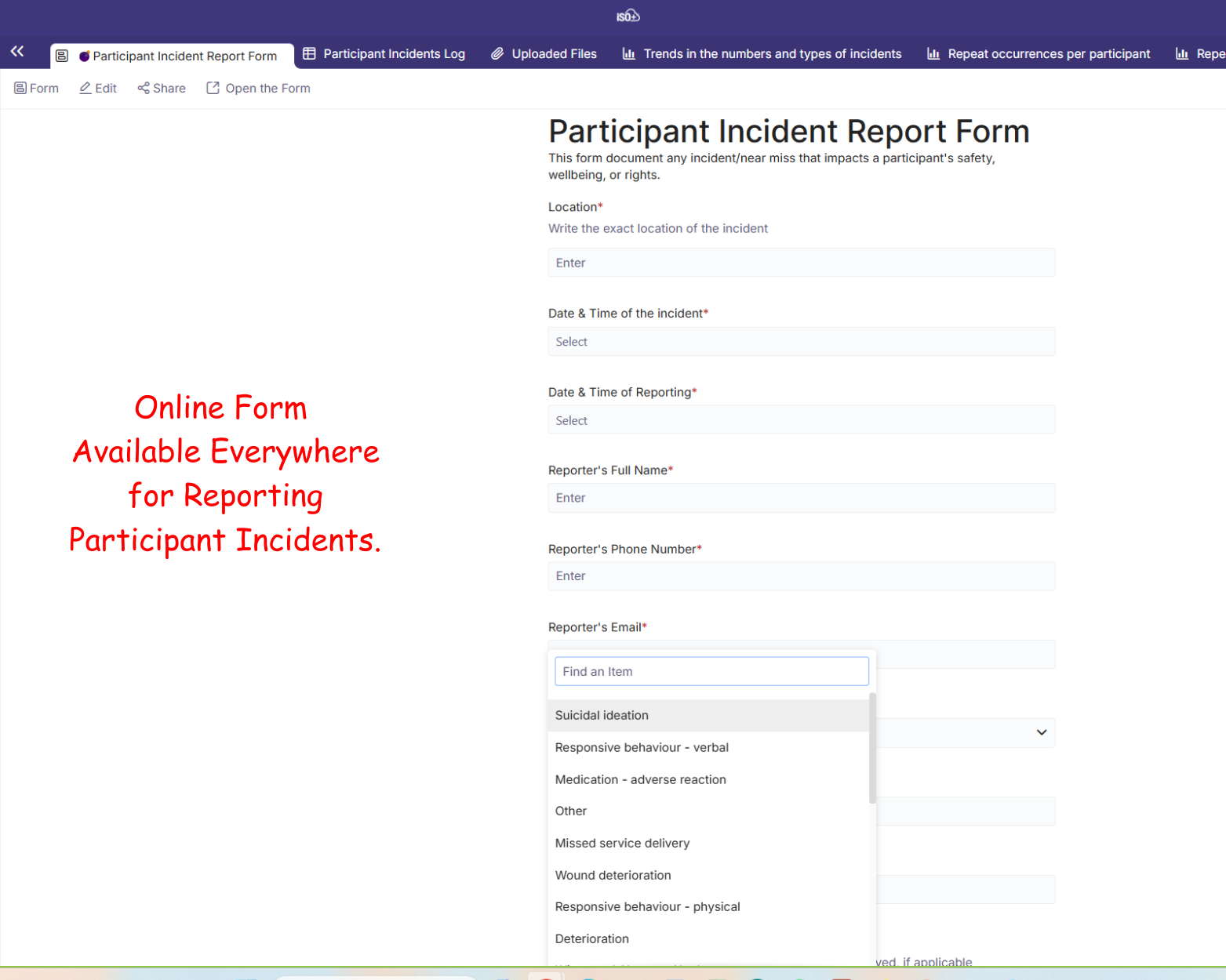
Task: Pick Missed service delivery option
Action: (622, 843)
